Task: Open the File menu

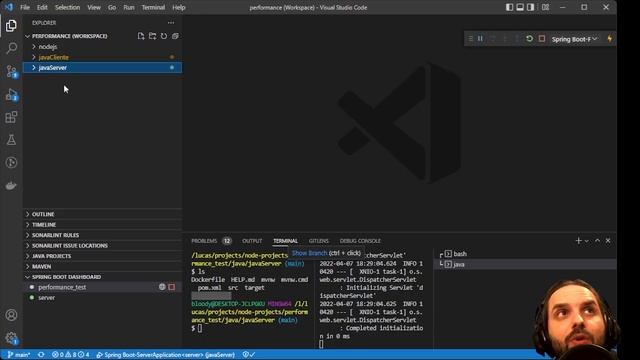Action: 25,7
